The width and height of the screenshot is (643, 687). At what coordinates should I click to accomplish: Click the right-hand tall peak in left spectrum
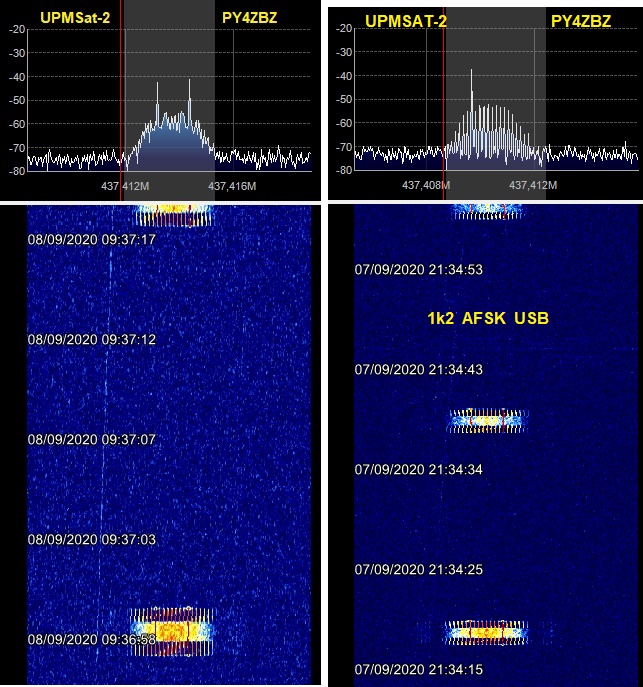coord(189,99)
